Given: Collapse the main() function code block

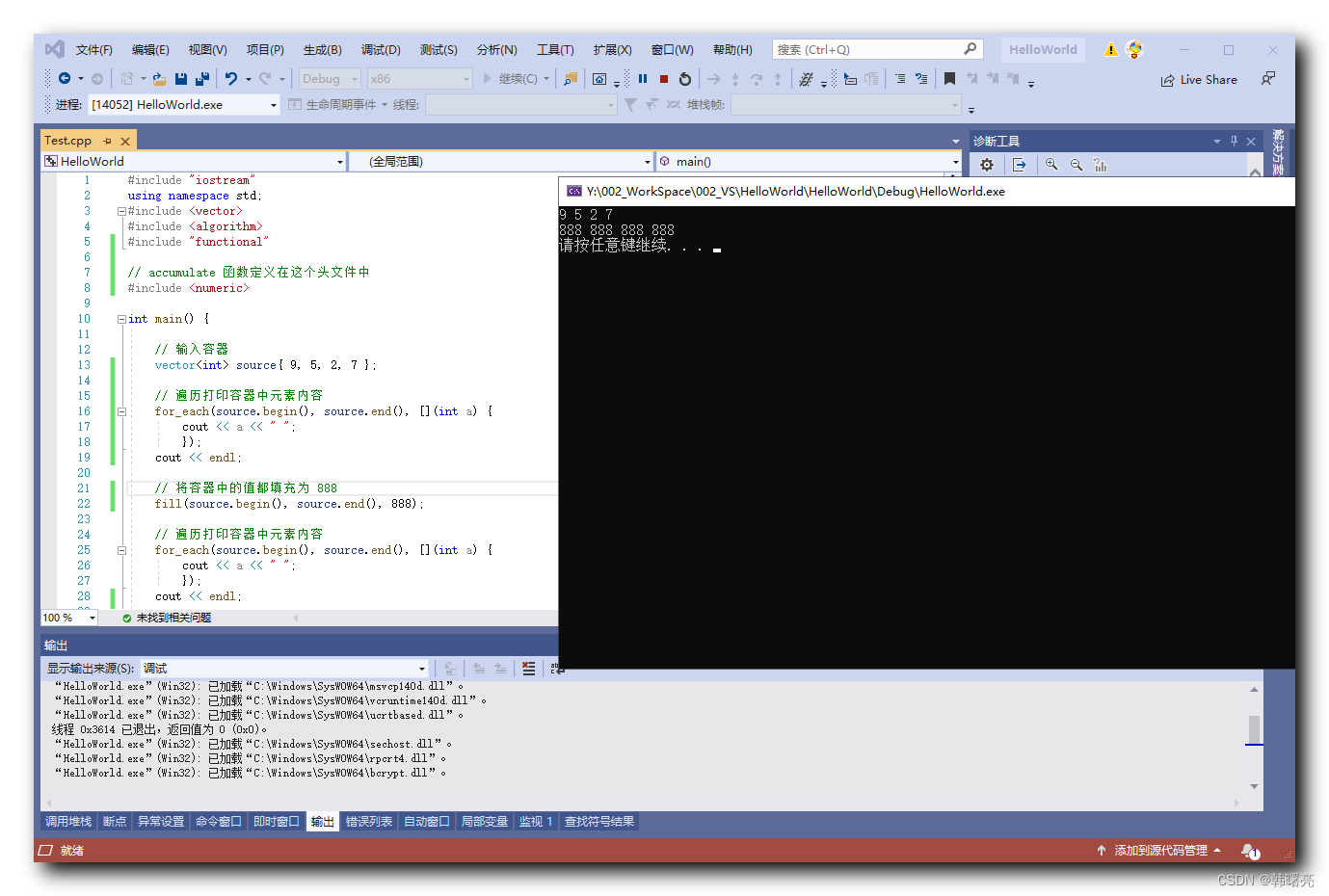Looking at the screenshot, I should coord(121,318).
